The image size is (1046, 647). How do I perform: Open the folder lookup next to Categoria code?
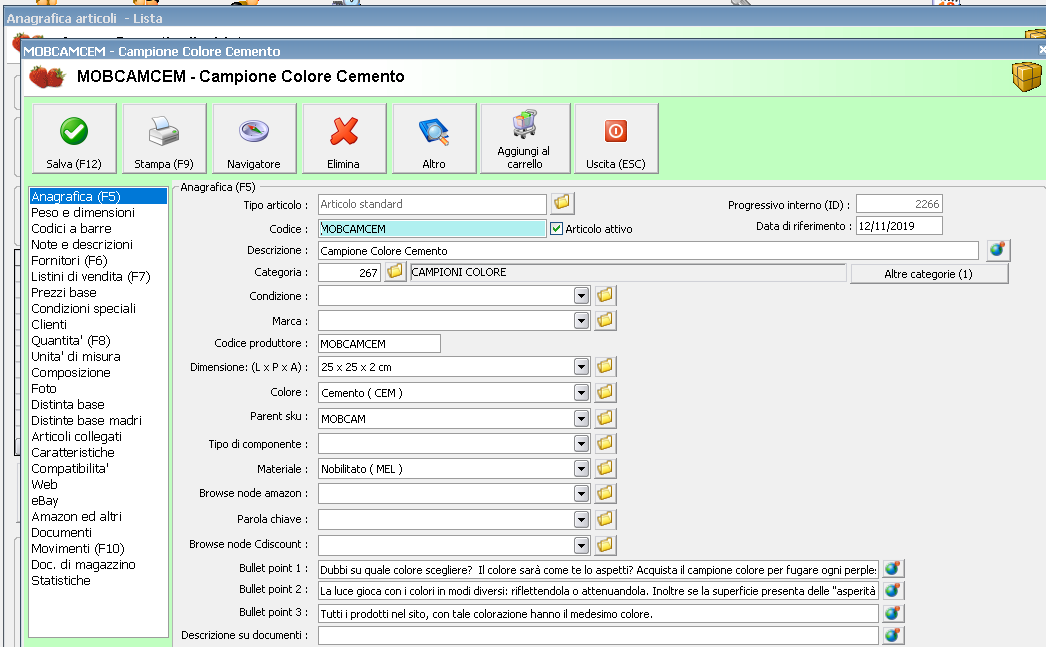click(x=395, y=272)
